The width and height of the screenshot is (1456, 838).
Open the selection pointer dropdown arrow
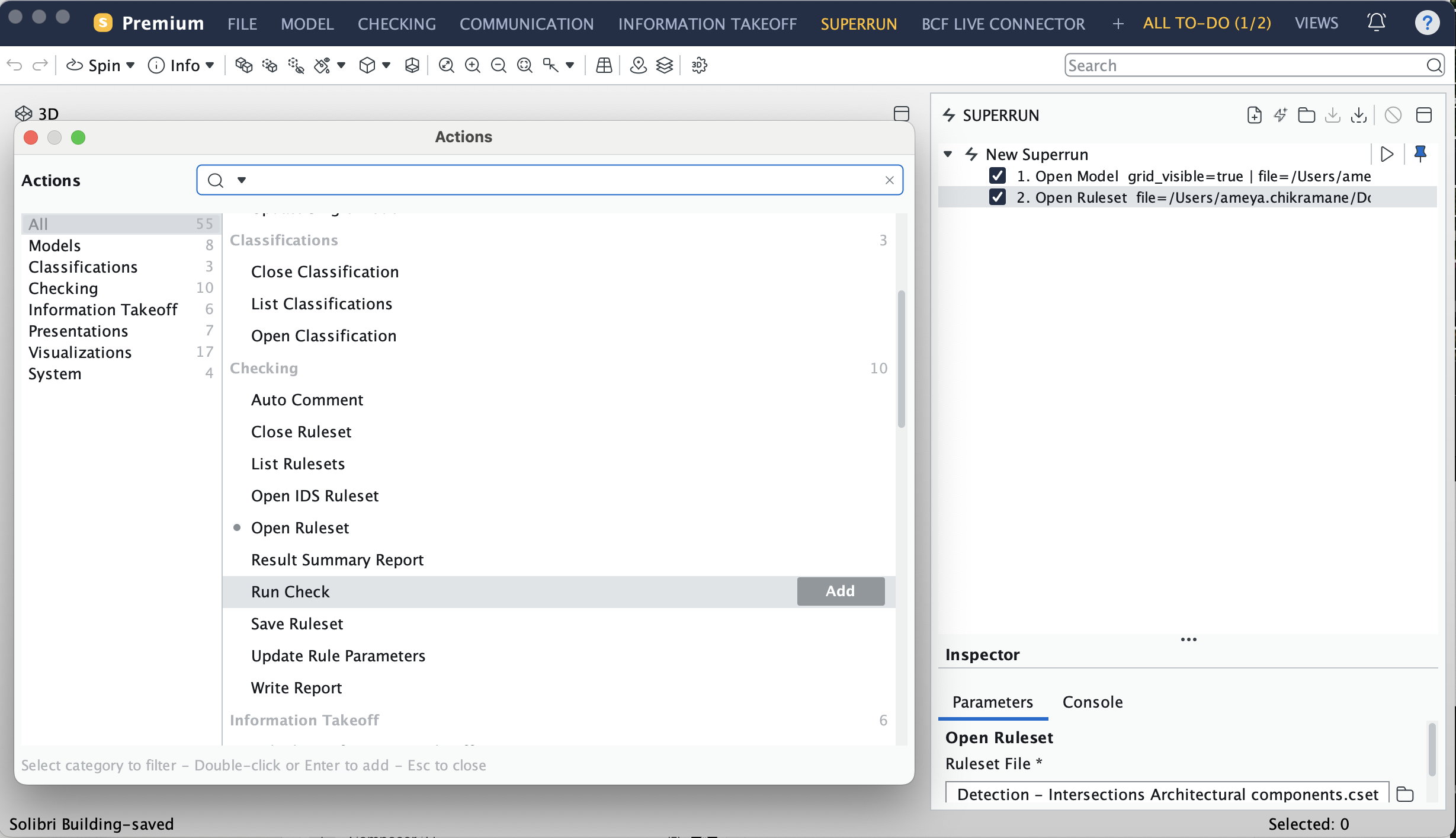[x=570, y=65]
